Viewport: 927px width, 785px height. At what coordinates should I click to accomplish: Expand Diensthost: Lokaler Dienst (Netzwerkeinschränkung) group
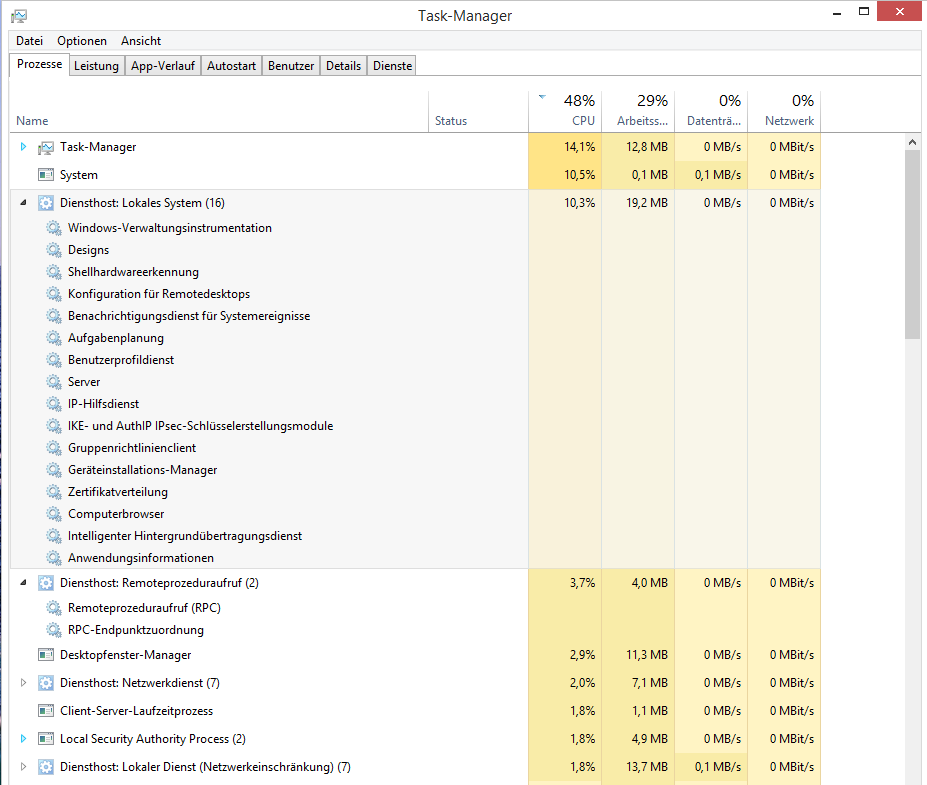23,767
